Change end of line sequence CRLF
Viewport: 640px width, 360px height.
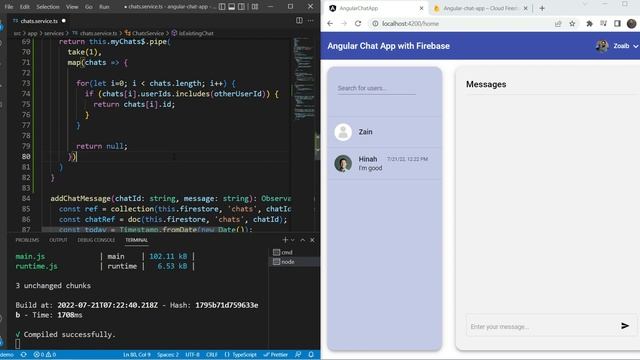pos(211,355)
